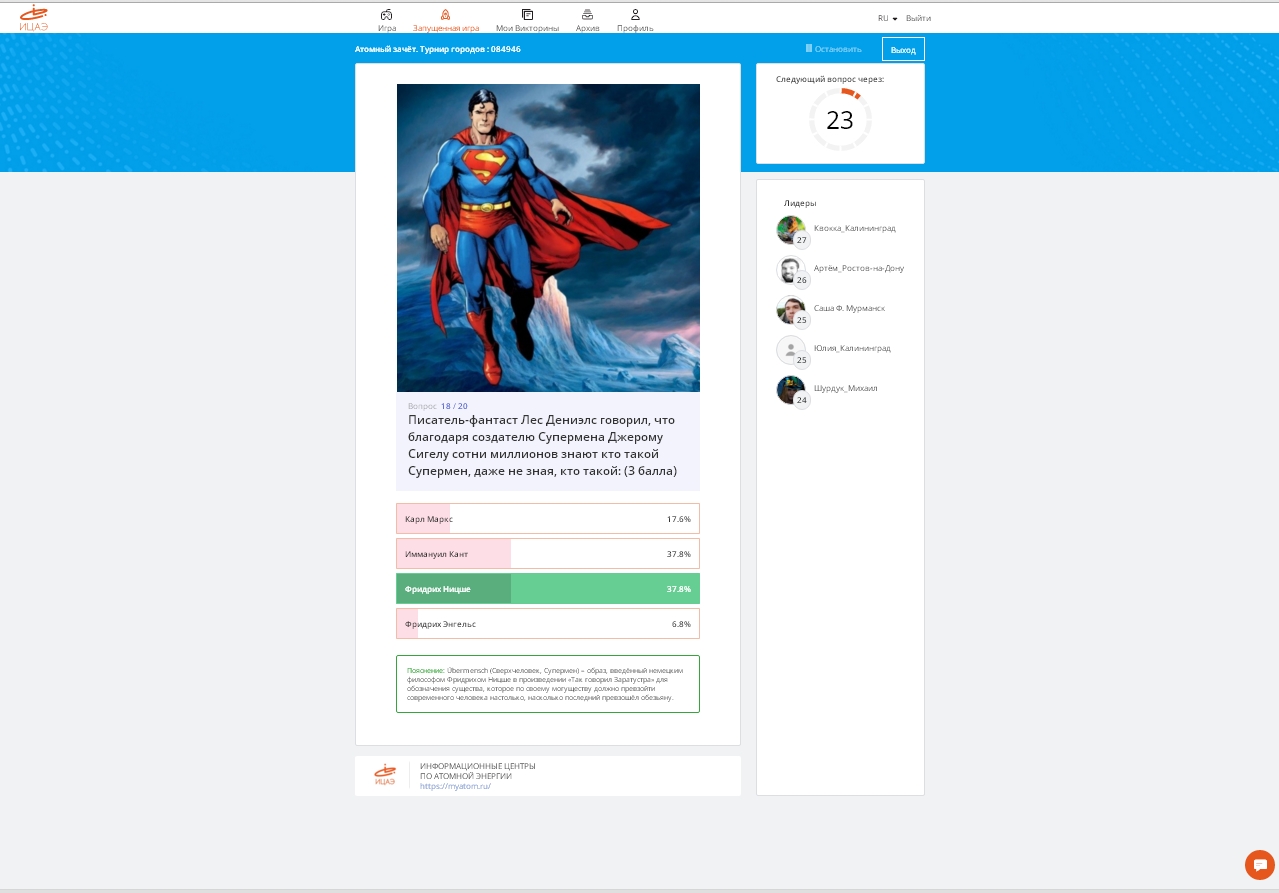Click the Выход button
This screenshot has height=893, width=1279.
coord(903,49)
